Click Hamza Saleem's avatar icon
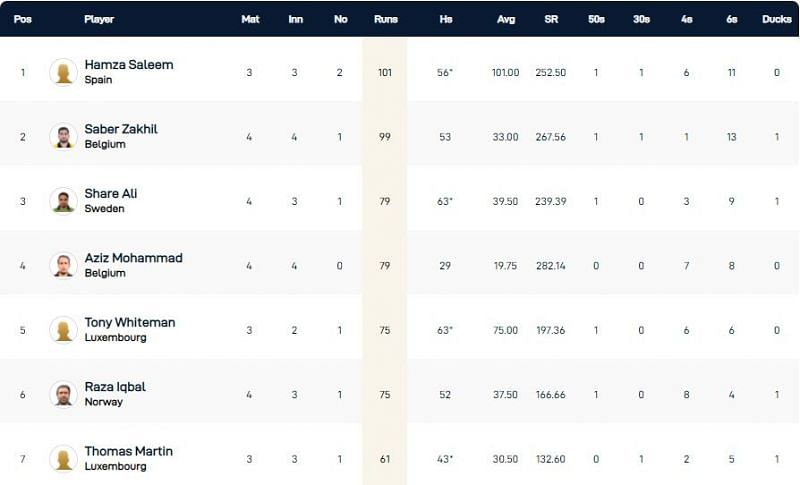Viewport: 800px width, 485px height. (x=63, y=72)
